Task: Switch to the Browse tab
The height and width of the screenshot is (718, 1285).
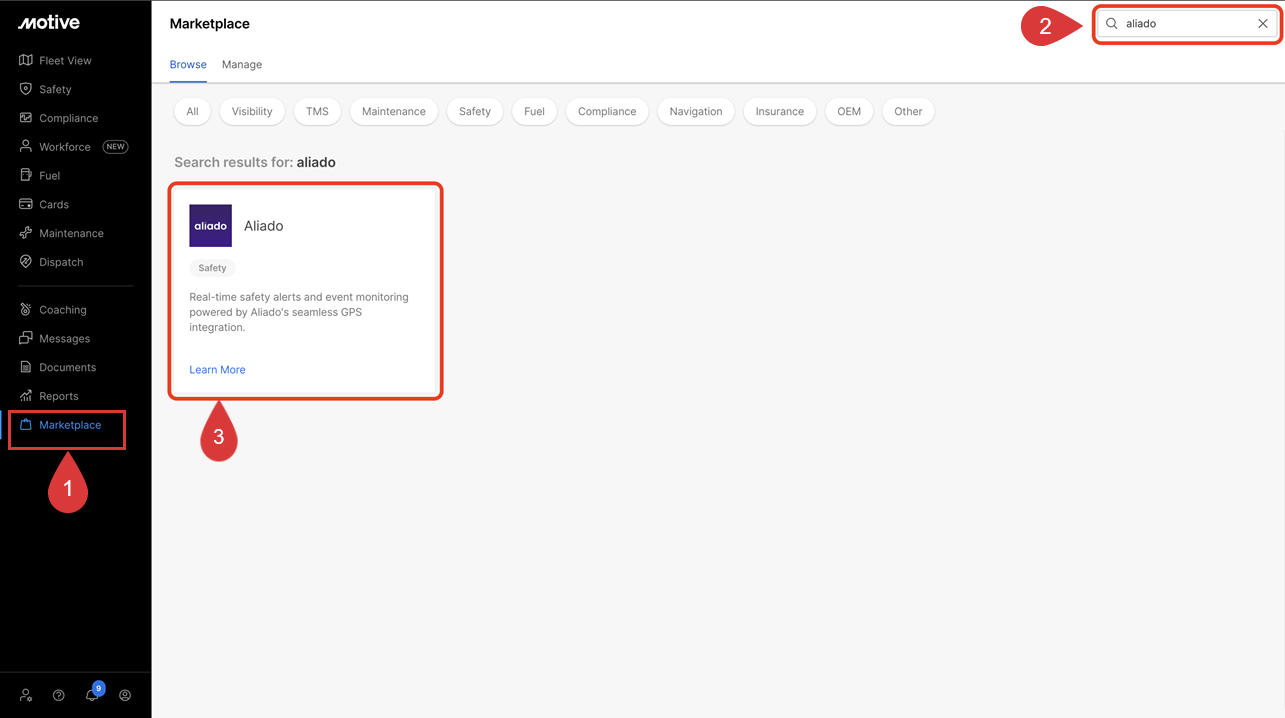Action: click(x=188, y=64)
